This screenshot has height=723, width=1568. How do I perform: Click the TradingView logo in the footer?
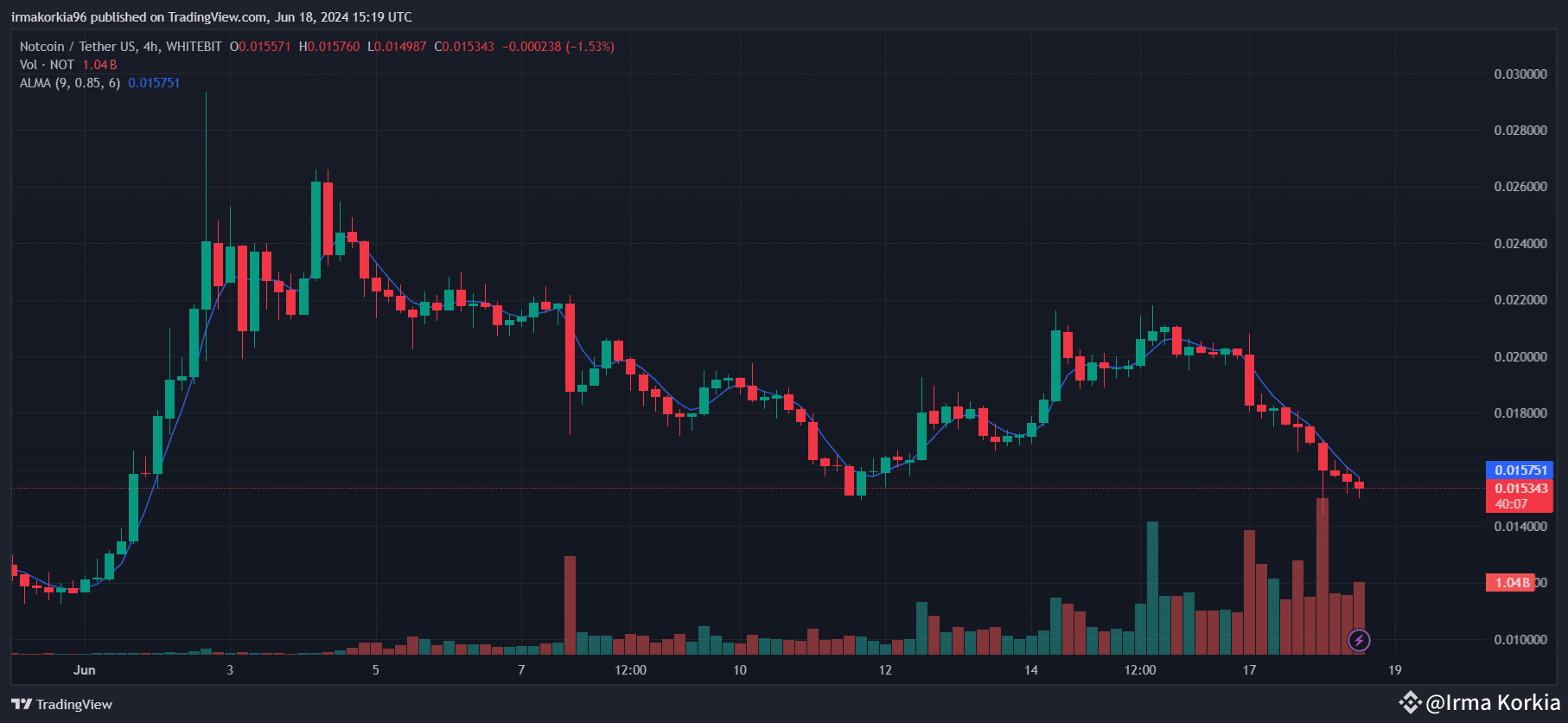[62, 704]
